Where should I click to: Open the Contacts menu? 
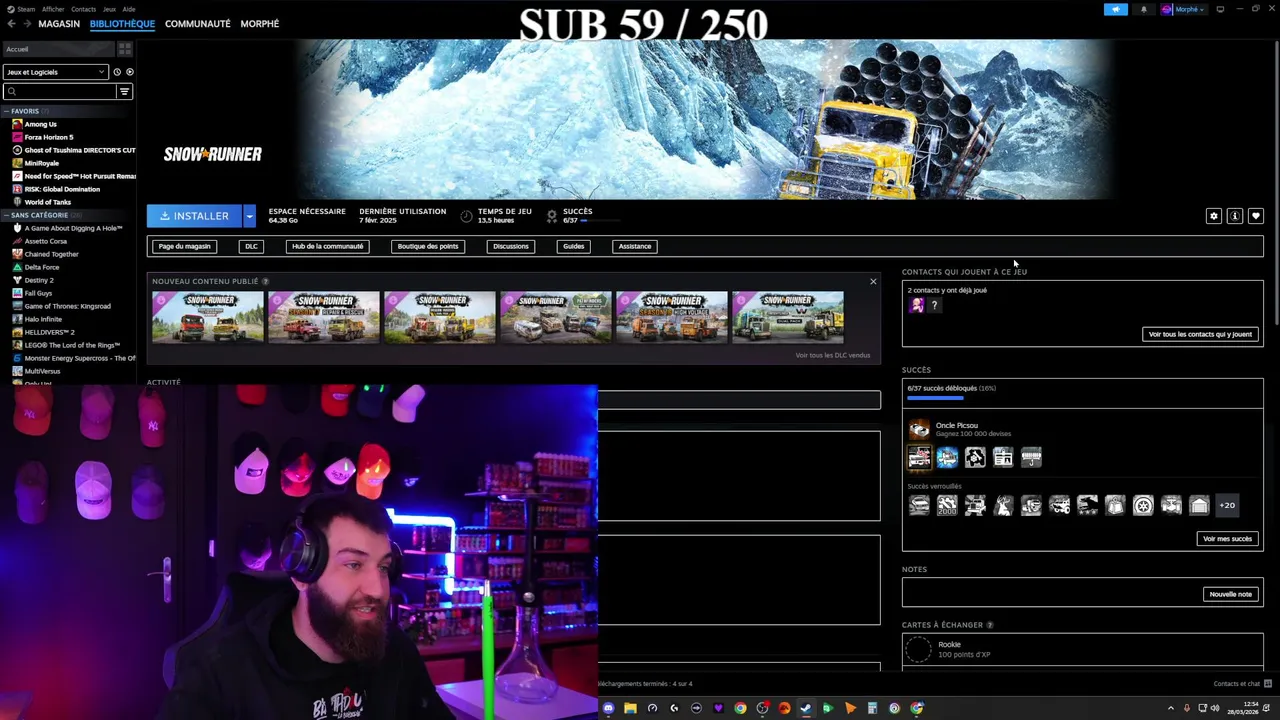click(84, 9)
